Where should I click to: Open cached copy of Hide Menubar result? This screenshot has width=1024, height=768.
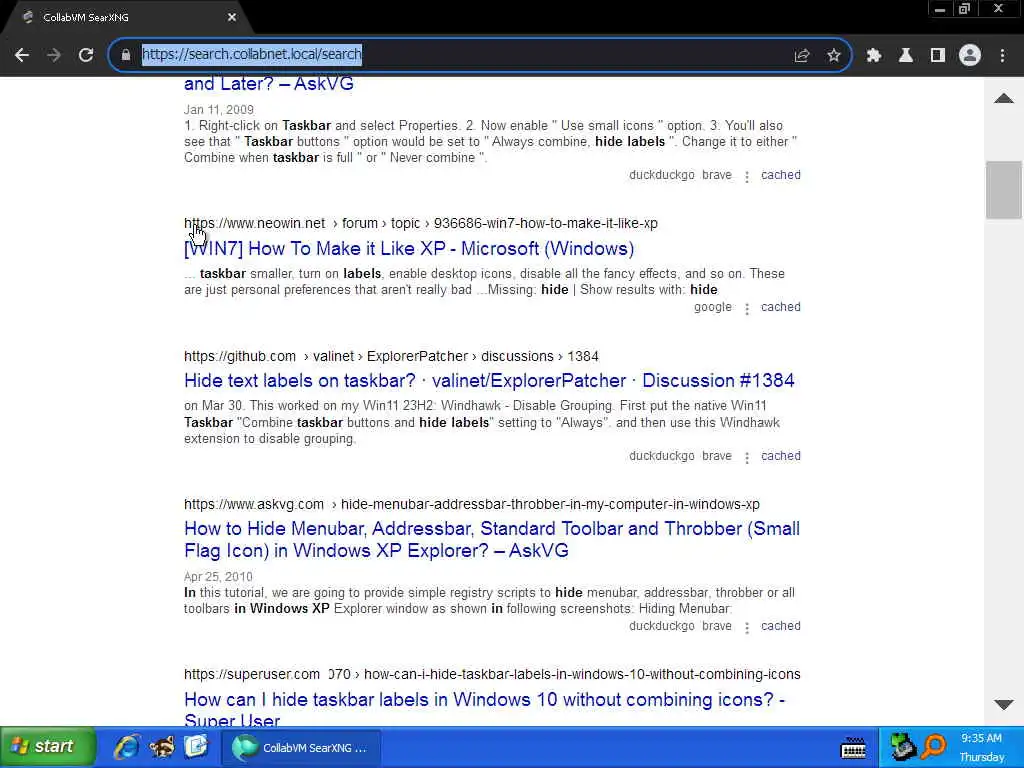coord(780,626)
